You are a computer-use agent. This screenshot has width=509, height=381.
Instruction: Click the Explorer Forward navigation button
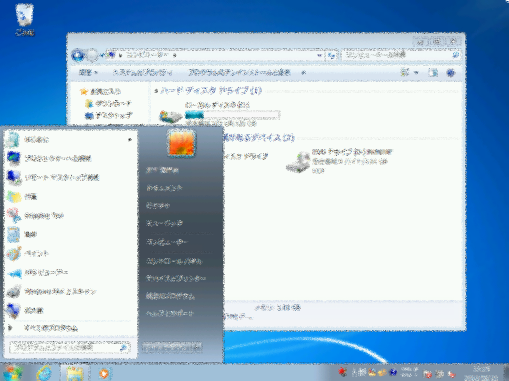pyautogui.click(x=92, y=55)
